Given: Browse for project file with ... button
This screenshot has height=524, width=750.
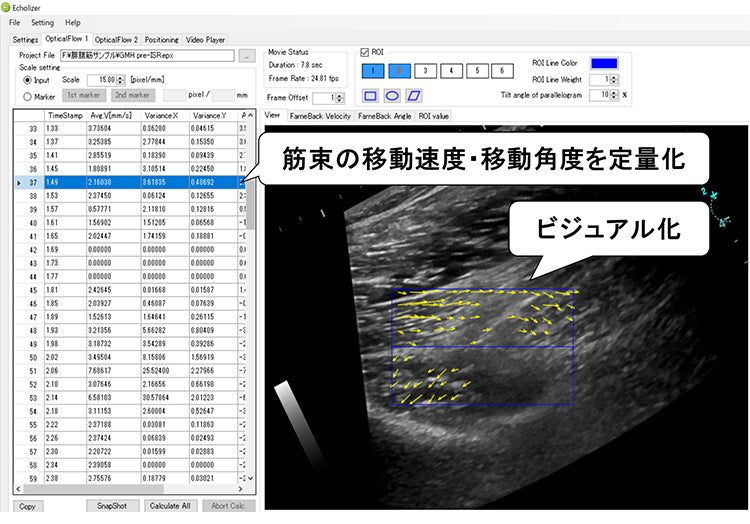Looking at the screenshot, I should coord(247,55).
